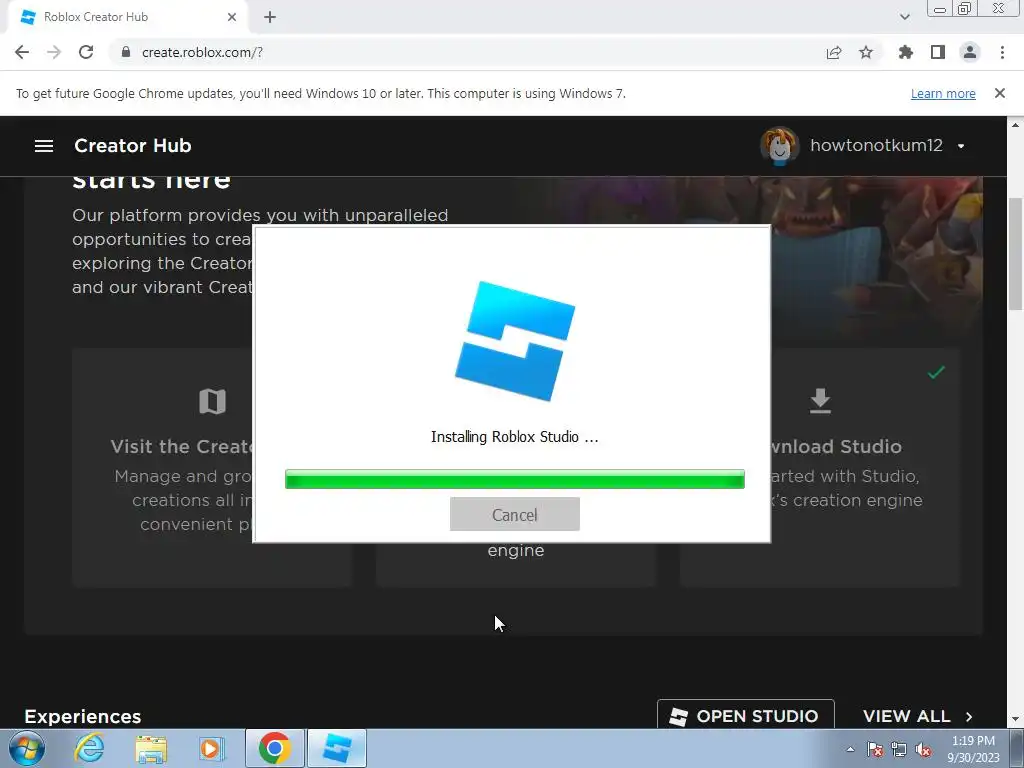Click the Creator Hub title

(133, 146)
